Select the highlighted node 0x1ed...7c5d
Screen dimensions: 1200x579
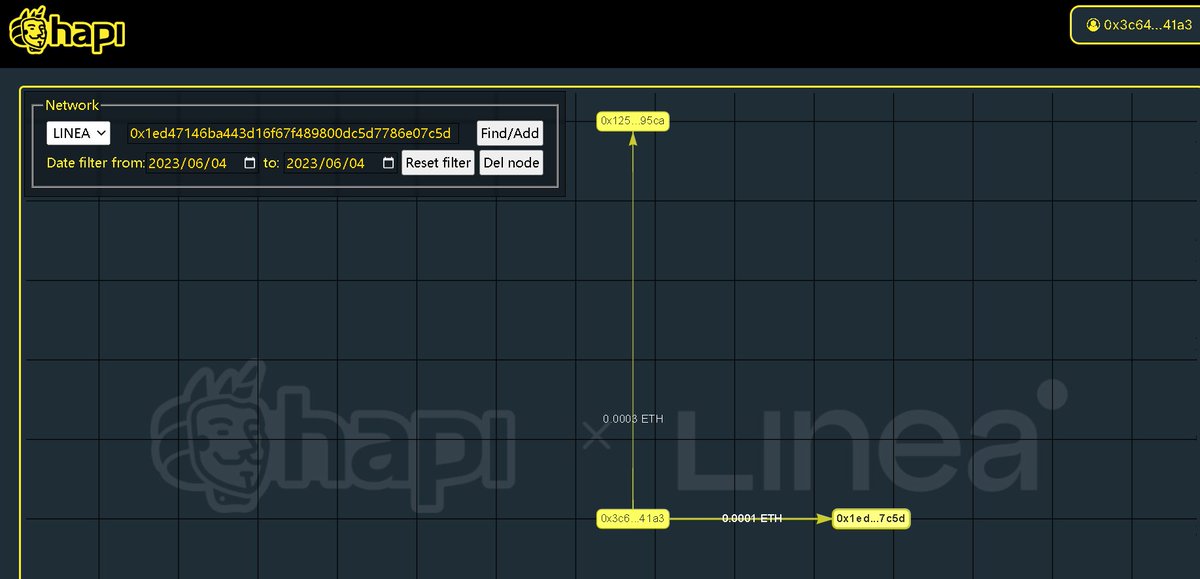pyautogui.click(x=872, y=518)
